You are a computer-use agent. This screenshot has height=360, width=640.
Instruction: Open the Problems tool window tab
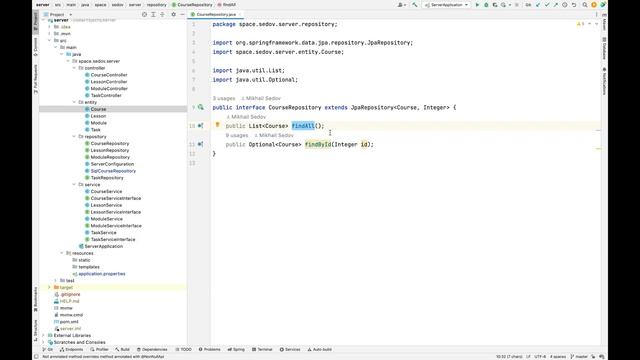click(x=209, y=349)
